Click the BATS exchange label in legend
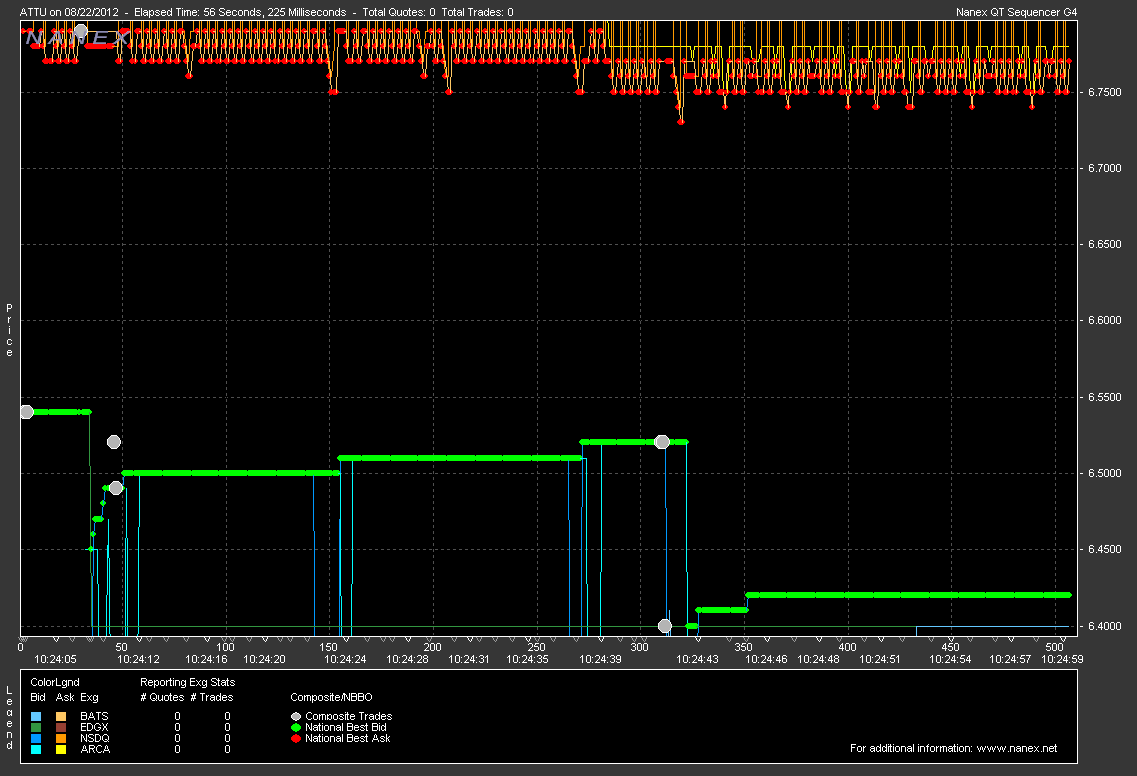 [x=94, y=717]
